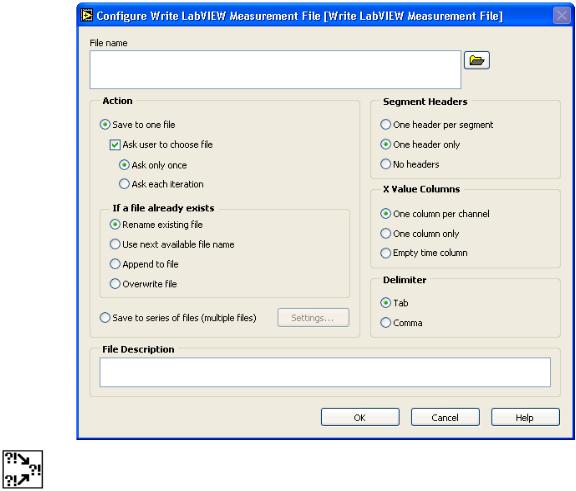576x491 pixels.
Task: Click inside the File Description box
Action: (325, 372)
